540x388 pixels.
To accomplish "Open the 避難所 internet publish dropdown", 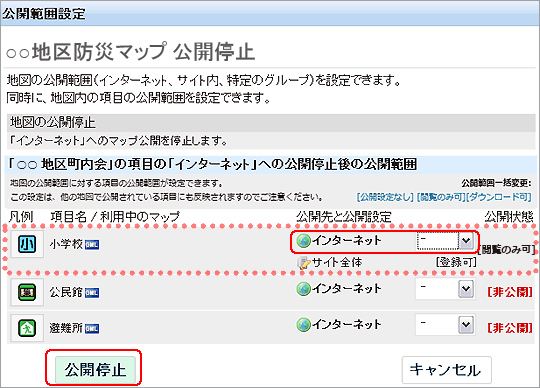I will click(x=445, y=324).
